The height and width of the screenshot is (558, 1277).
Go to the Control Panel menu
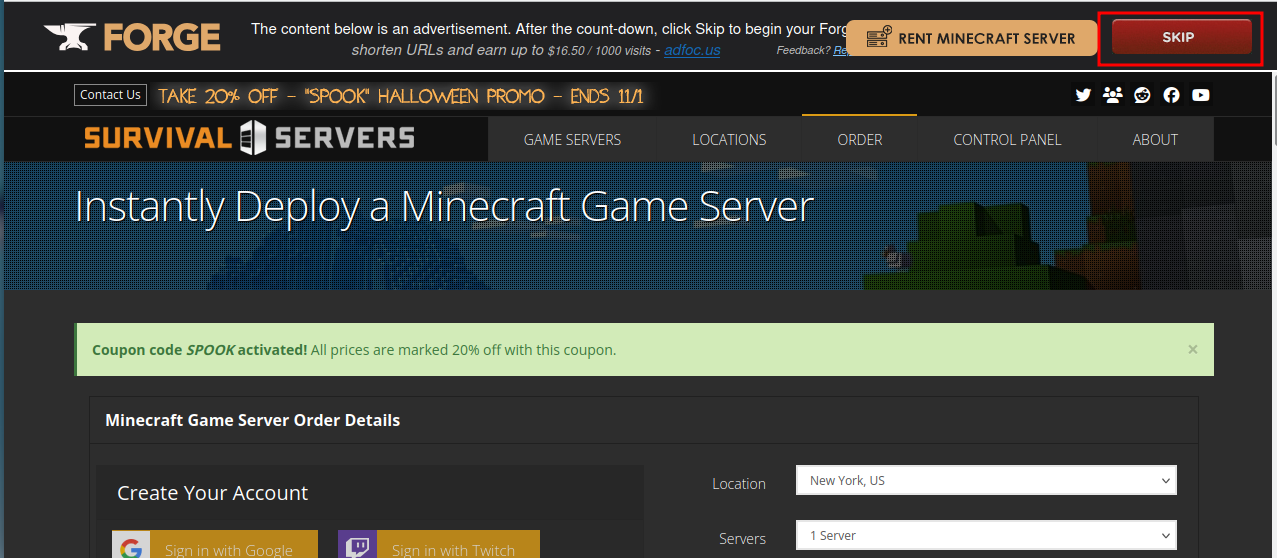(x=1007, y=140)
